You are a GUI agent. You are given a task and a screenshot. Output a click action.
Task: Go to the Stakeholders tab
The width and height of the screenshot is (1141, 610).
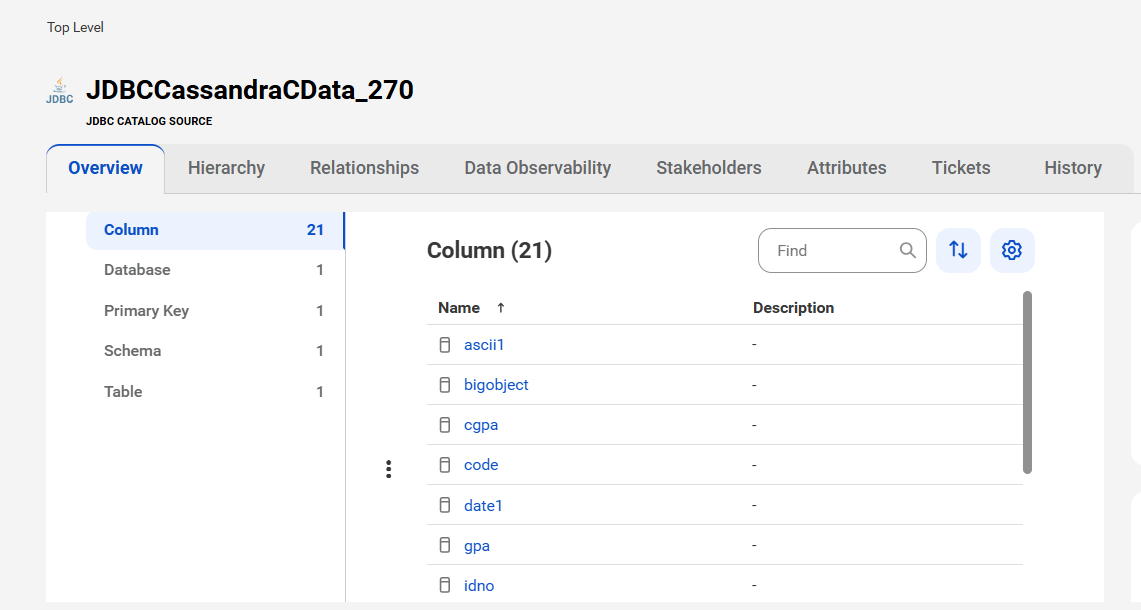pos(709,168)
